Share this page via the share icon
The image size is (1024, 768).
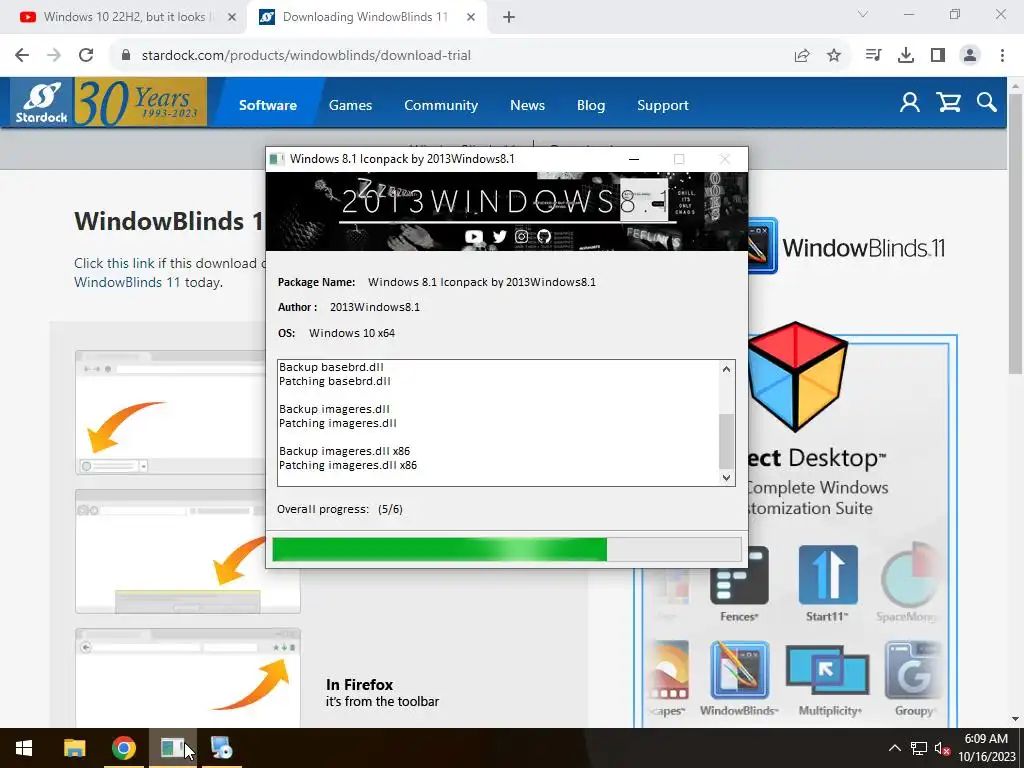point(802,56)
